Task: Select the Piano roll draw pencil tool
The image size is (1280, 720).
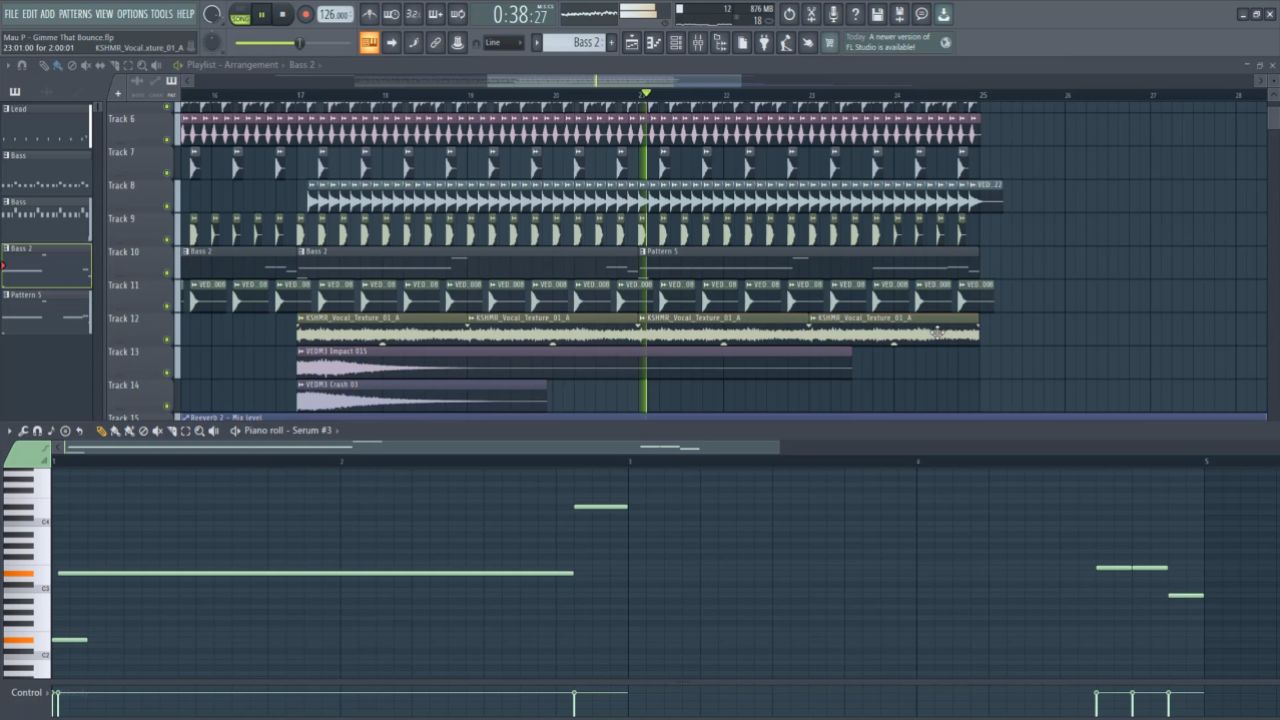Action: (101, 431)
